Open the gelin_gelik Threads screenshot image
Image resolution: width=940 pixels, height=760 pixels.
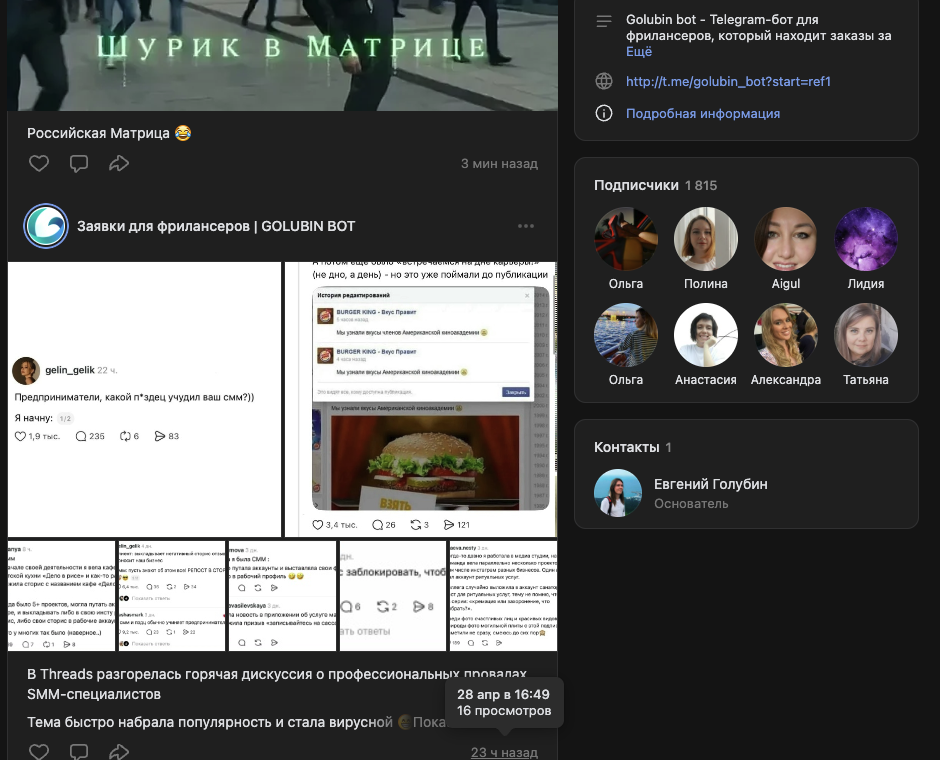point(144,399)
